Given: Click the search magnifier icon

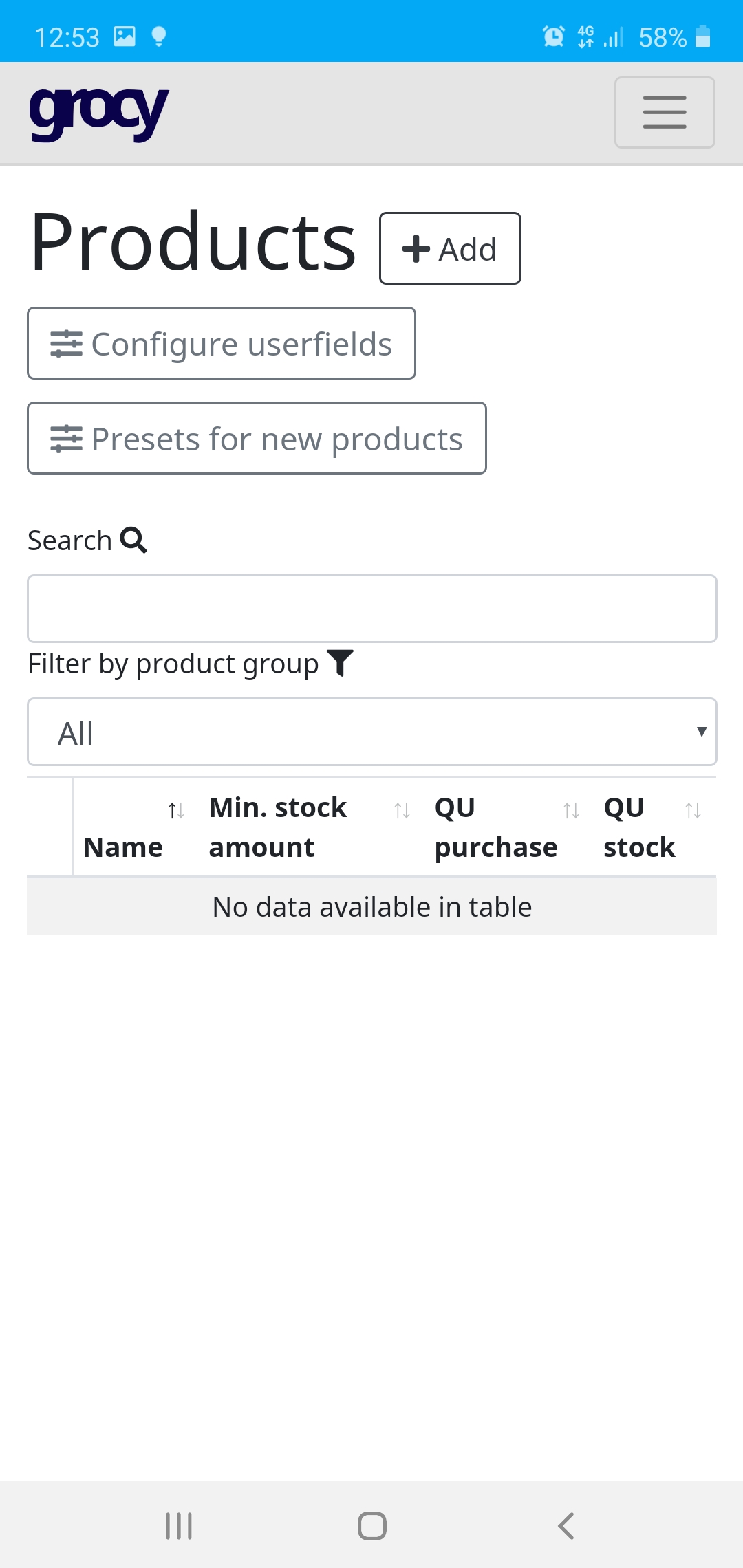Looking at the screenshot, I should tap(133, 541).
